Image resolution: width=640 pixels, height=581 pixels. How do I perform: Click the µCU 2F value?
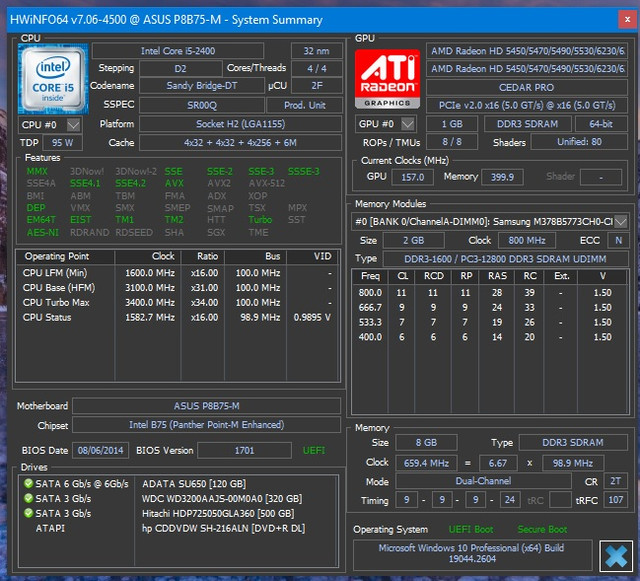pyautogui.click(x=316, y=86)
